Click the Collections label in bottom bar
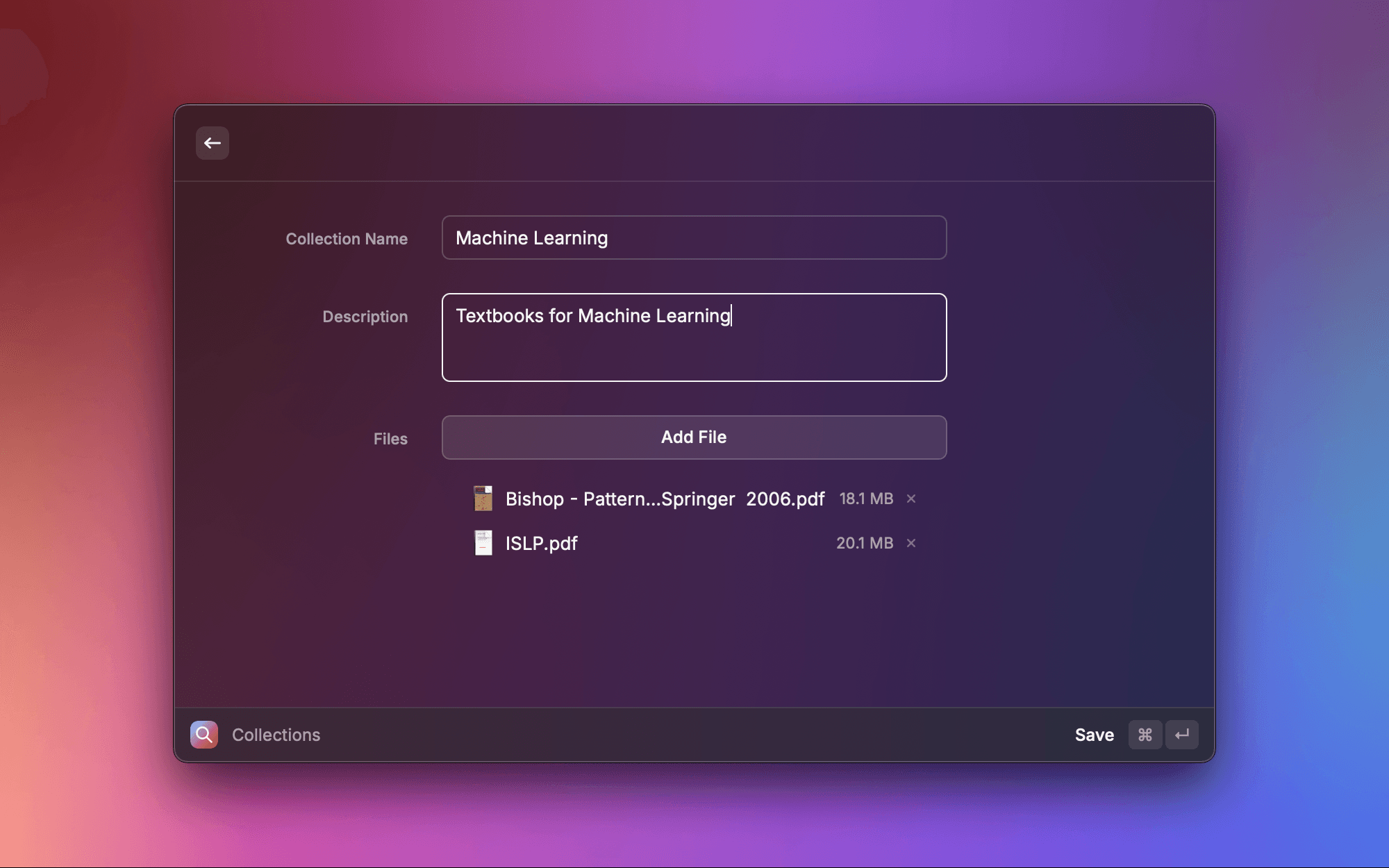Image resolution: width=1389 pixels, height=868 pixels. point(276,735)
